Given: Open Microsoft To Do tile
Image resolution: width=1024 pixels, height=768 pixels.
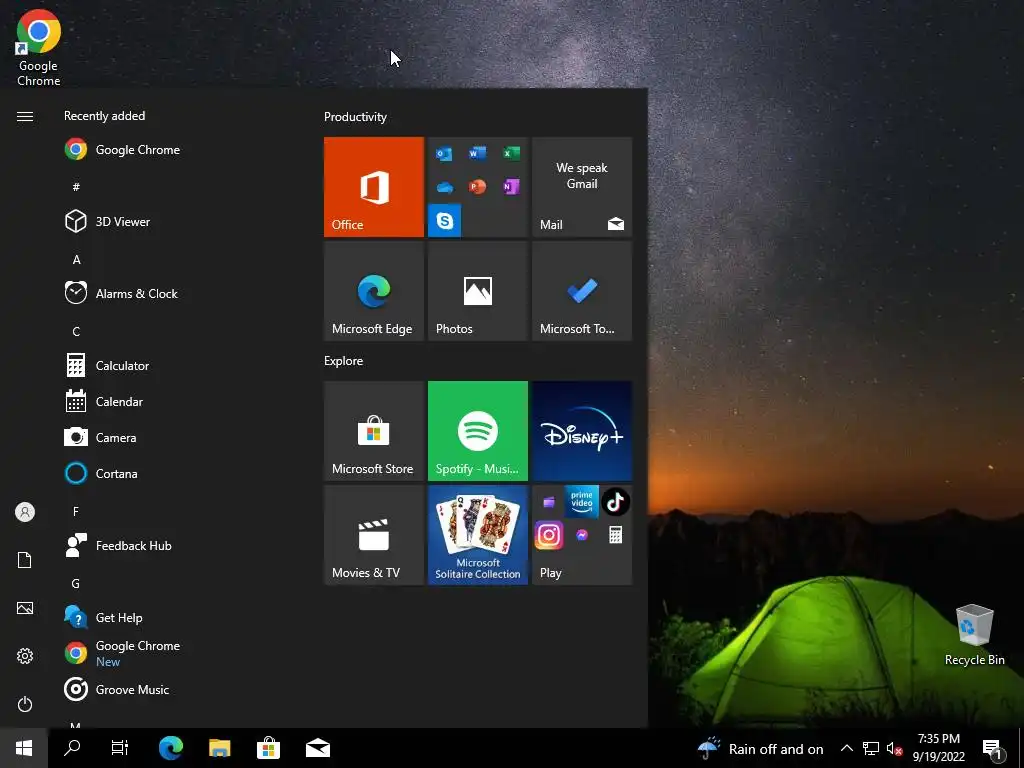Looking at the screenshot, I should click(x=582, y=291).
